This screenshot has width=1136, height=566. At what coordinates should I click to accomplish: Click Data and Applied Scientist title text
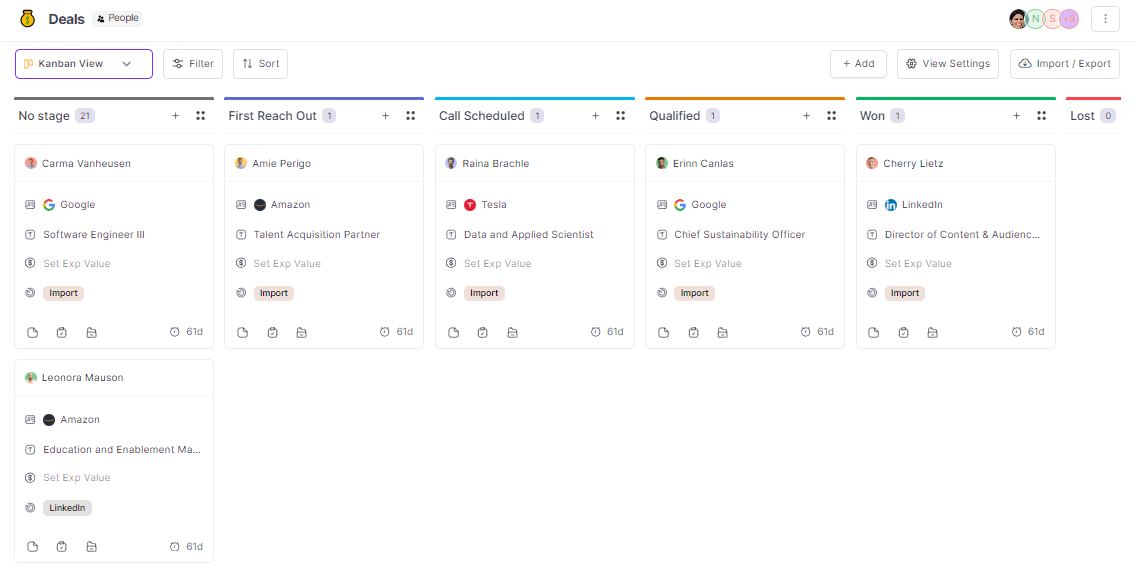tap(529, 235)
